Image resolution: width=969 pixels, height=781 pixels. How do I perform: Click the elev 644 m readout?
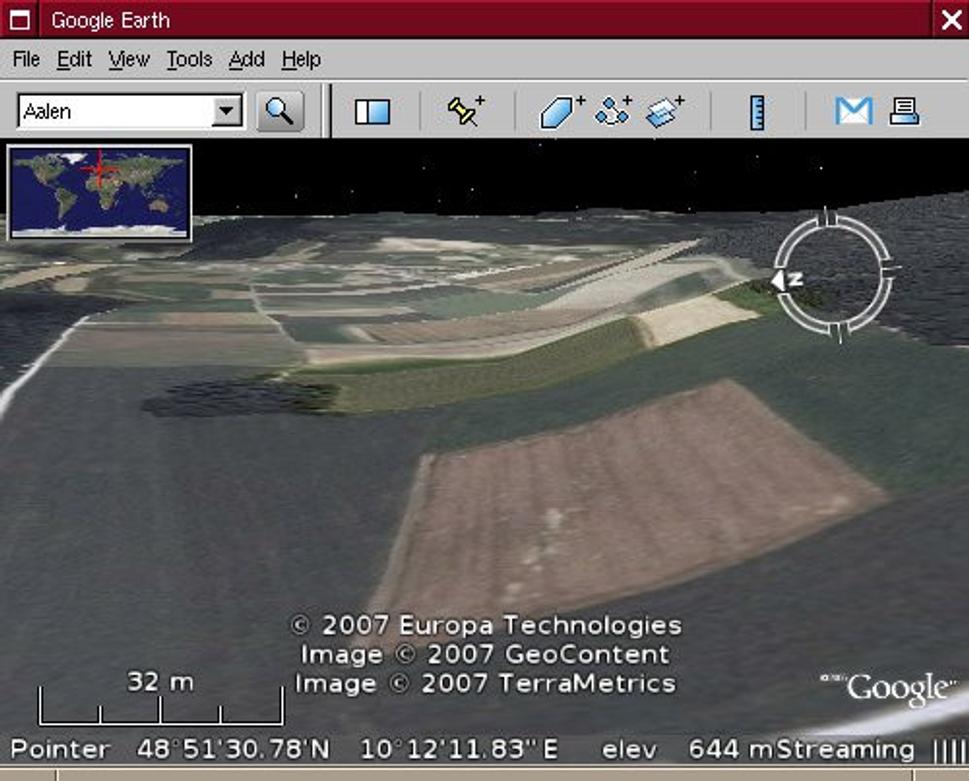[x=688, y=749]
